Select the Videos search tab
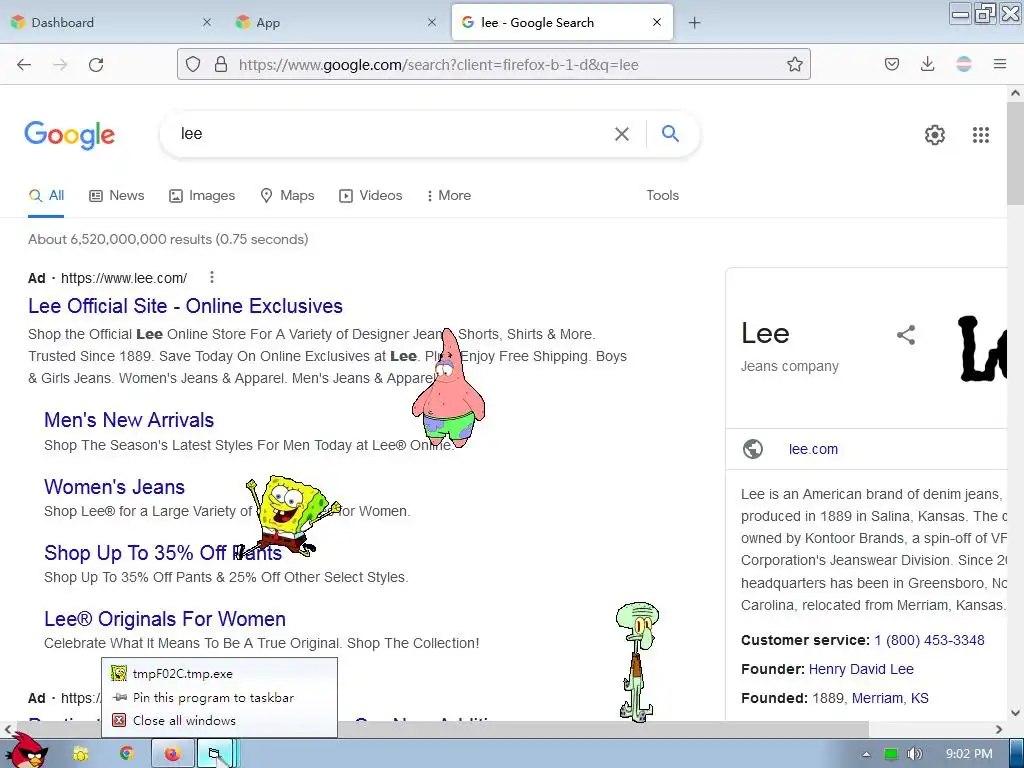This screenshot has height=768, width=1024. [x=370, y=195]
